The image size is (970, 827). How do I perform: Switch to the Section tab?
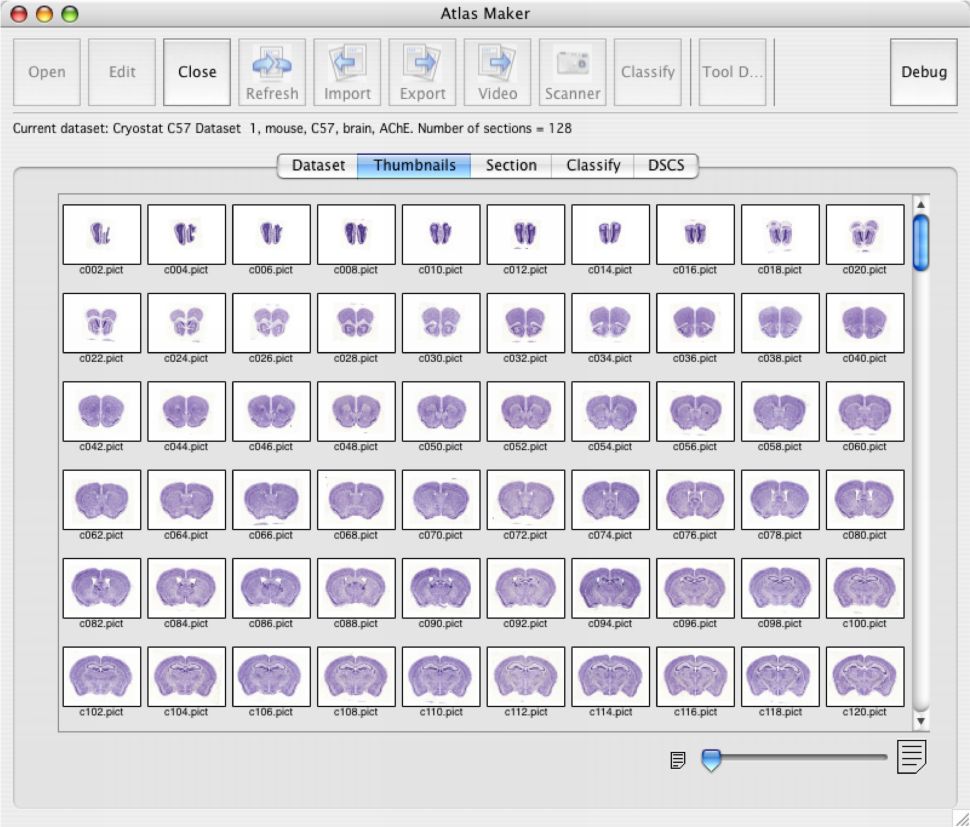pyautogui.click(x=511, y=165)
